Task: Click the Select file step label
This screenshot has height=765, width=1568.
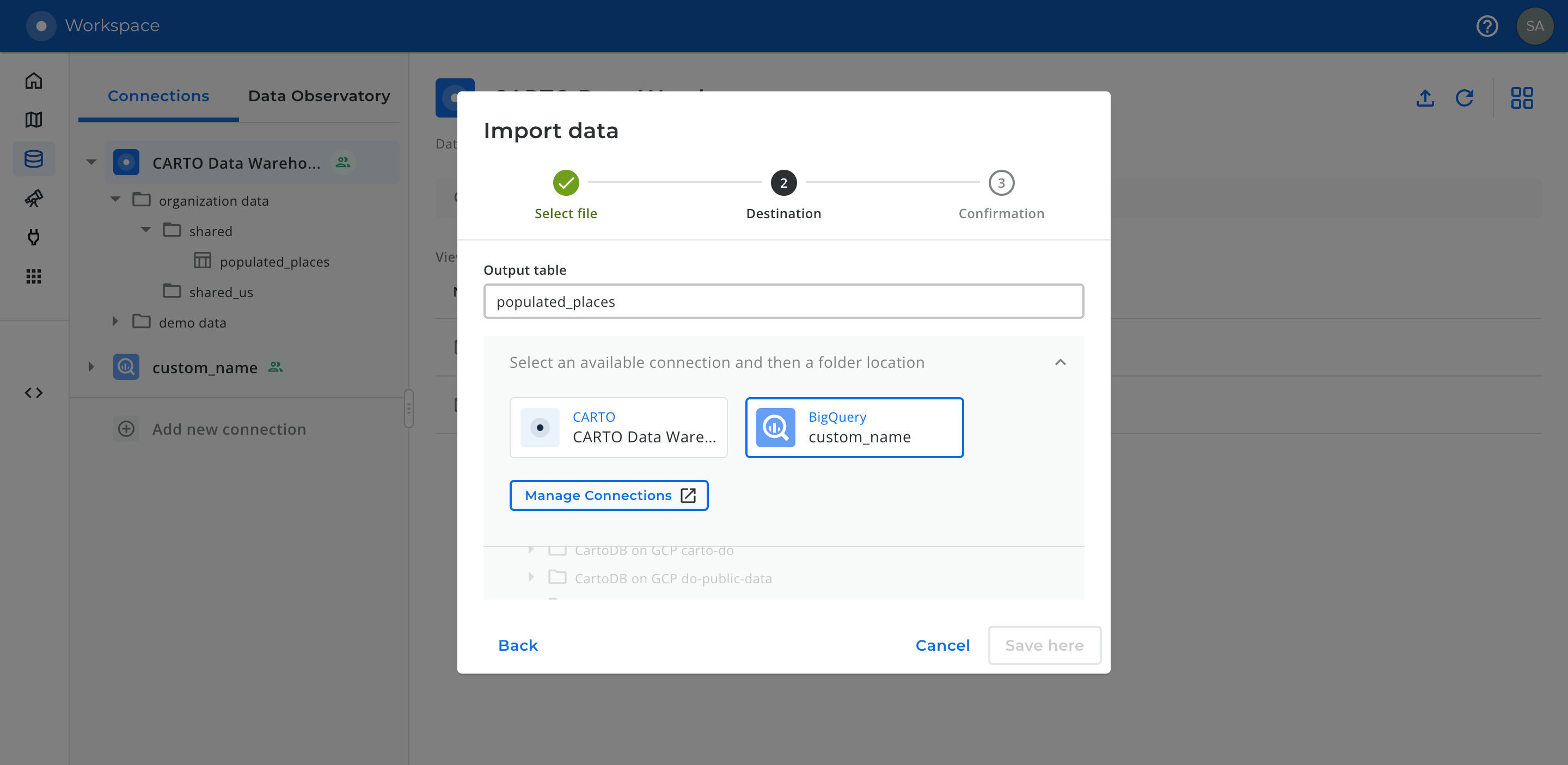Action: (x=566, y=213)
